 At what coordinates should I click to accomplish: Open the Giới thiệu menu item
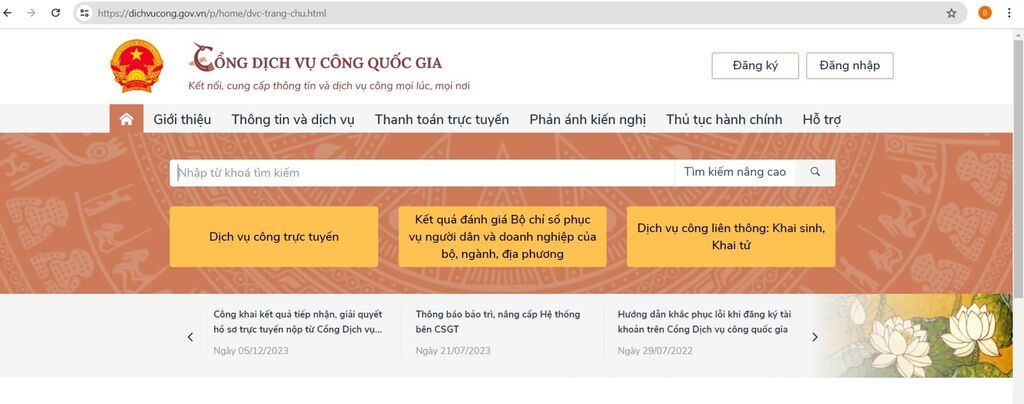pyautogui.click(x=182, y=120)
